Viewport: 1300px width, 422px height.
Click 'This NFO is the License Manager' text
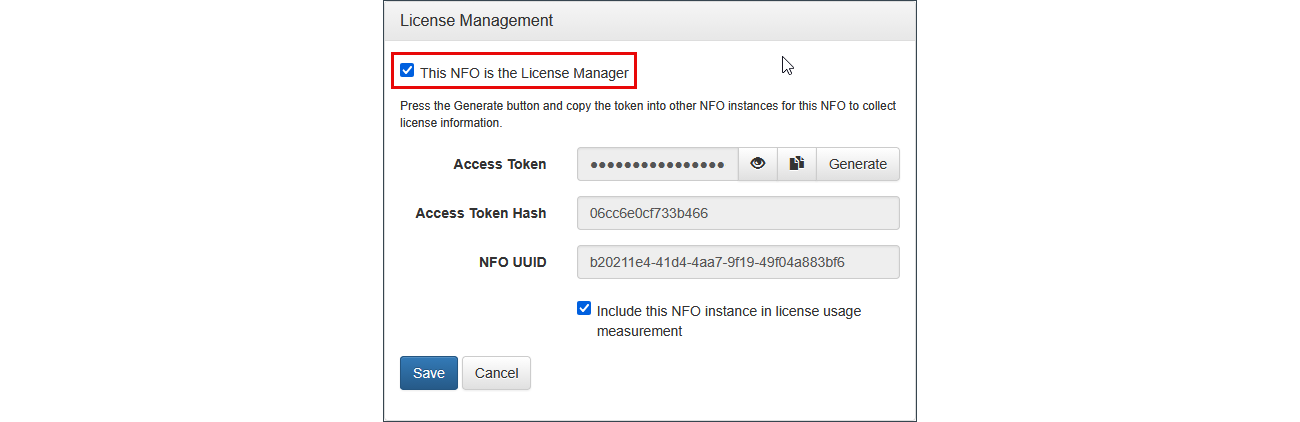tap(524, 73)
